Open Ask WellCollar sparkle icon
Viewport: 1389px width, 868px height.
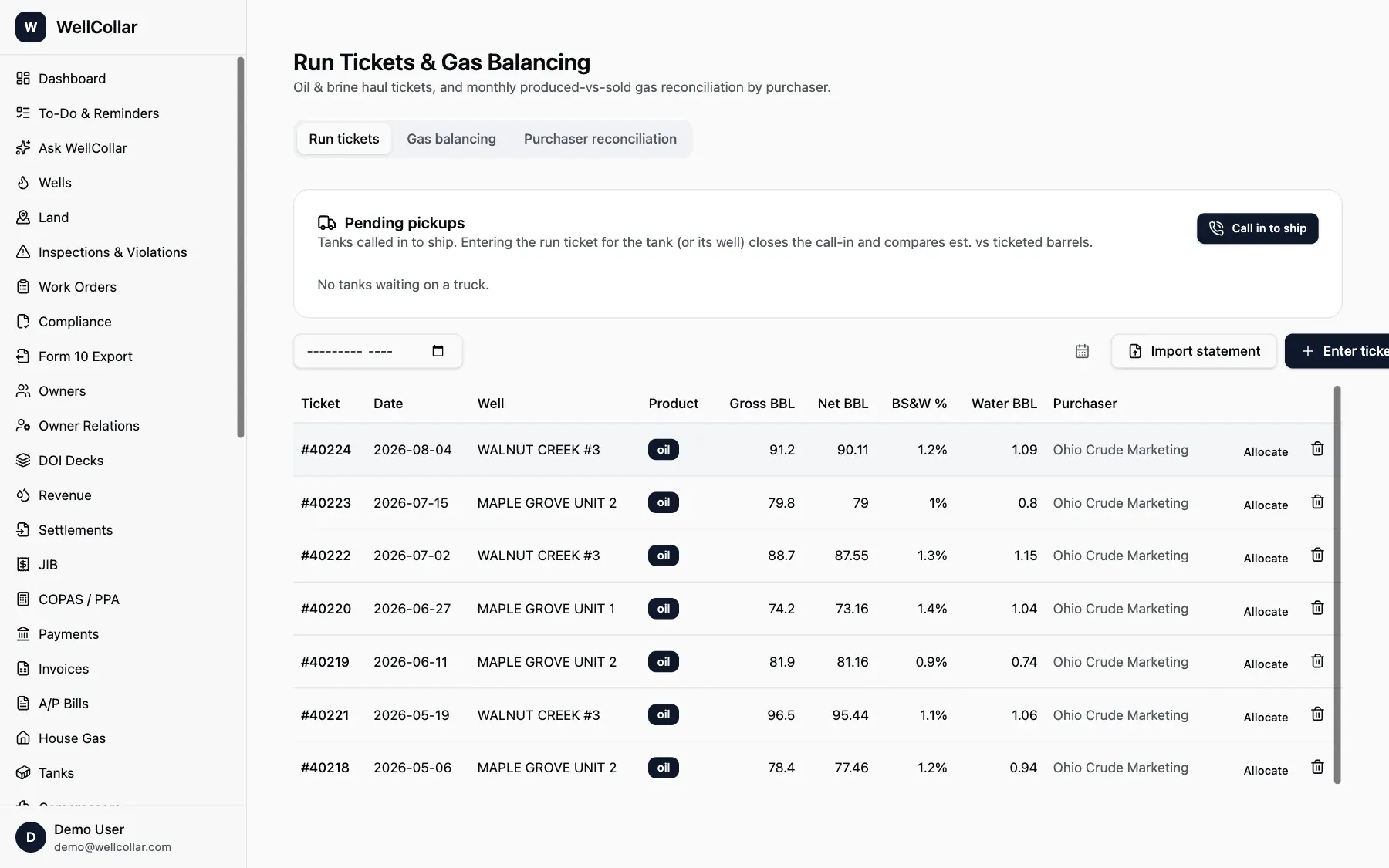(23, 148)
